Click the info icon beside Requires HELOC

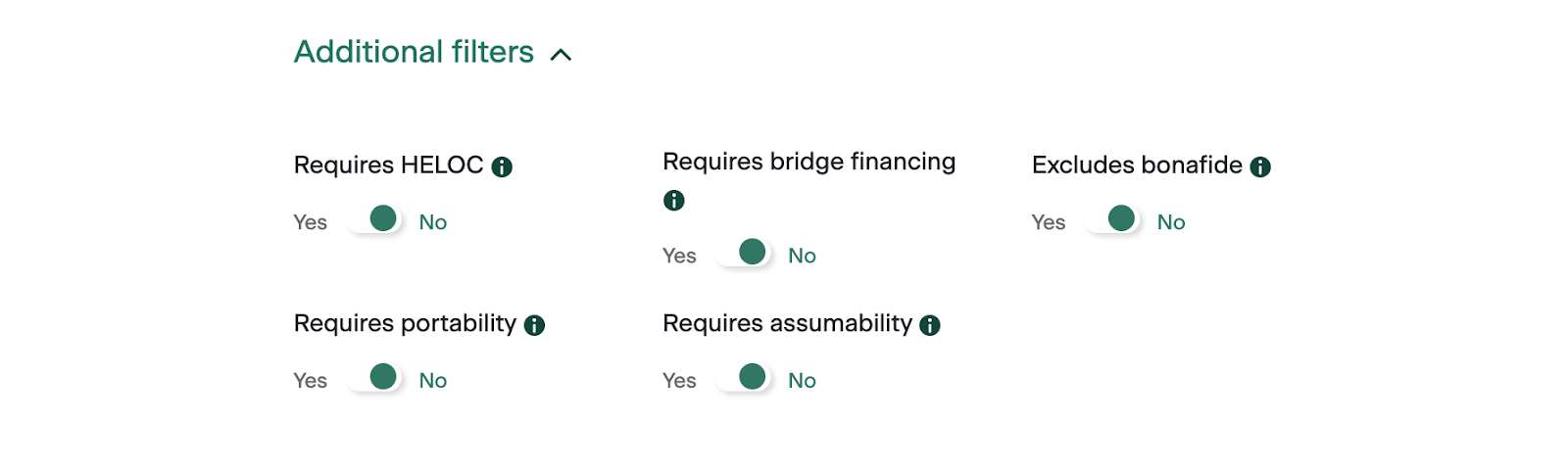click(x=502, y=166)
